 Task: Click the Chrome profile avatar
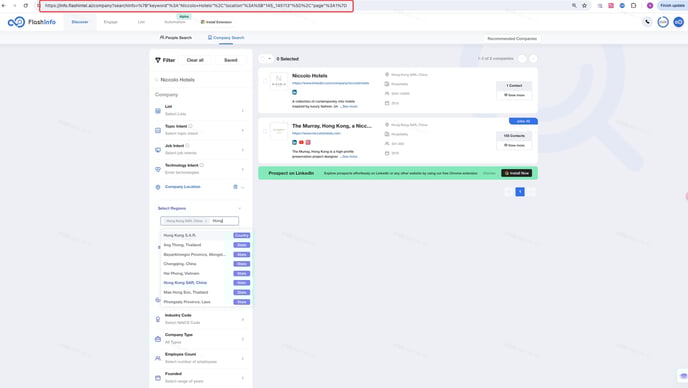[650, 6]
